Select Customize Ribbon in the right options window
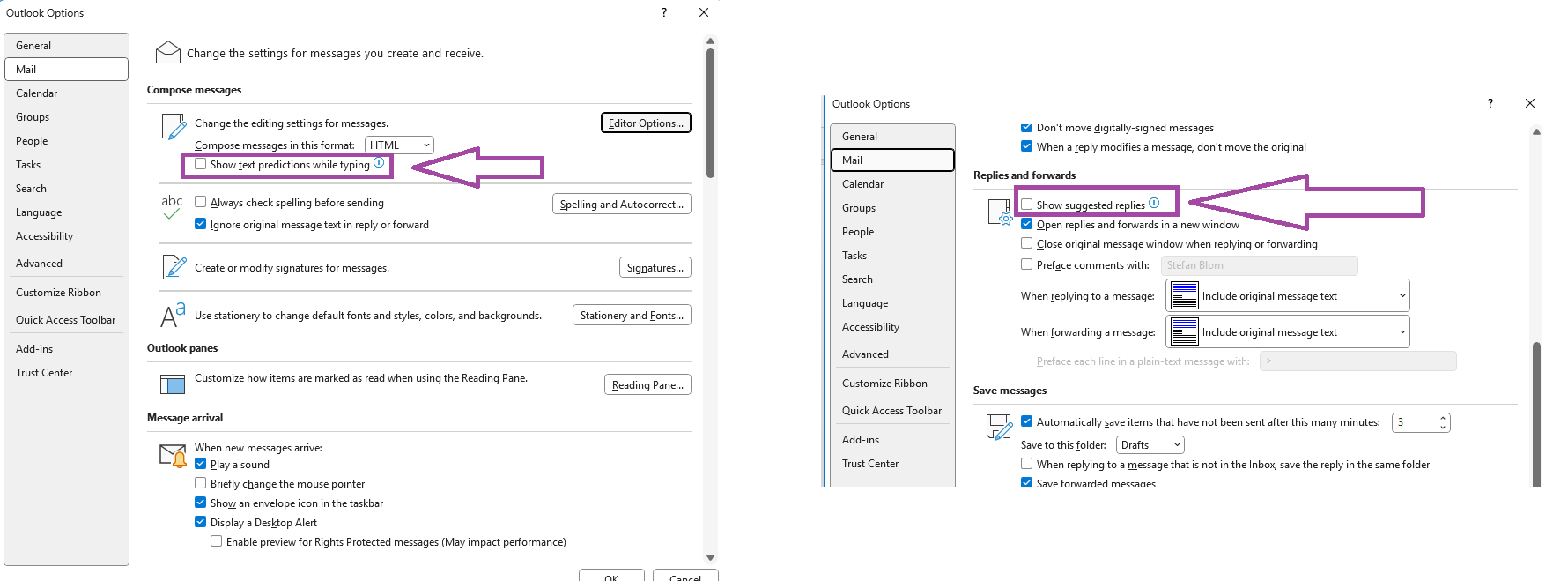Image resolution: width=1568 pixels, height=581 pixels. pyautogui.click(x=892, y=384)
